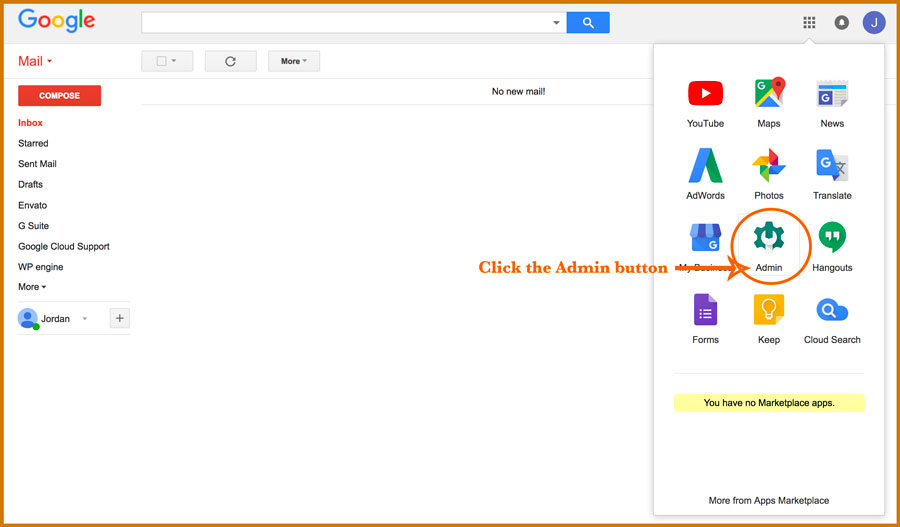Go to the Starred folder
Viewport: 900px width, 527px height.
click(x=33, y=143)
